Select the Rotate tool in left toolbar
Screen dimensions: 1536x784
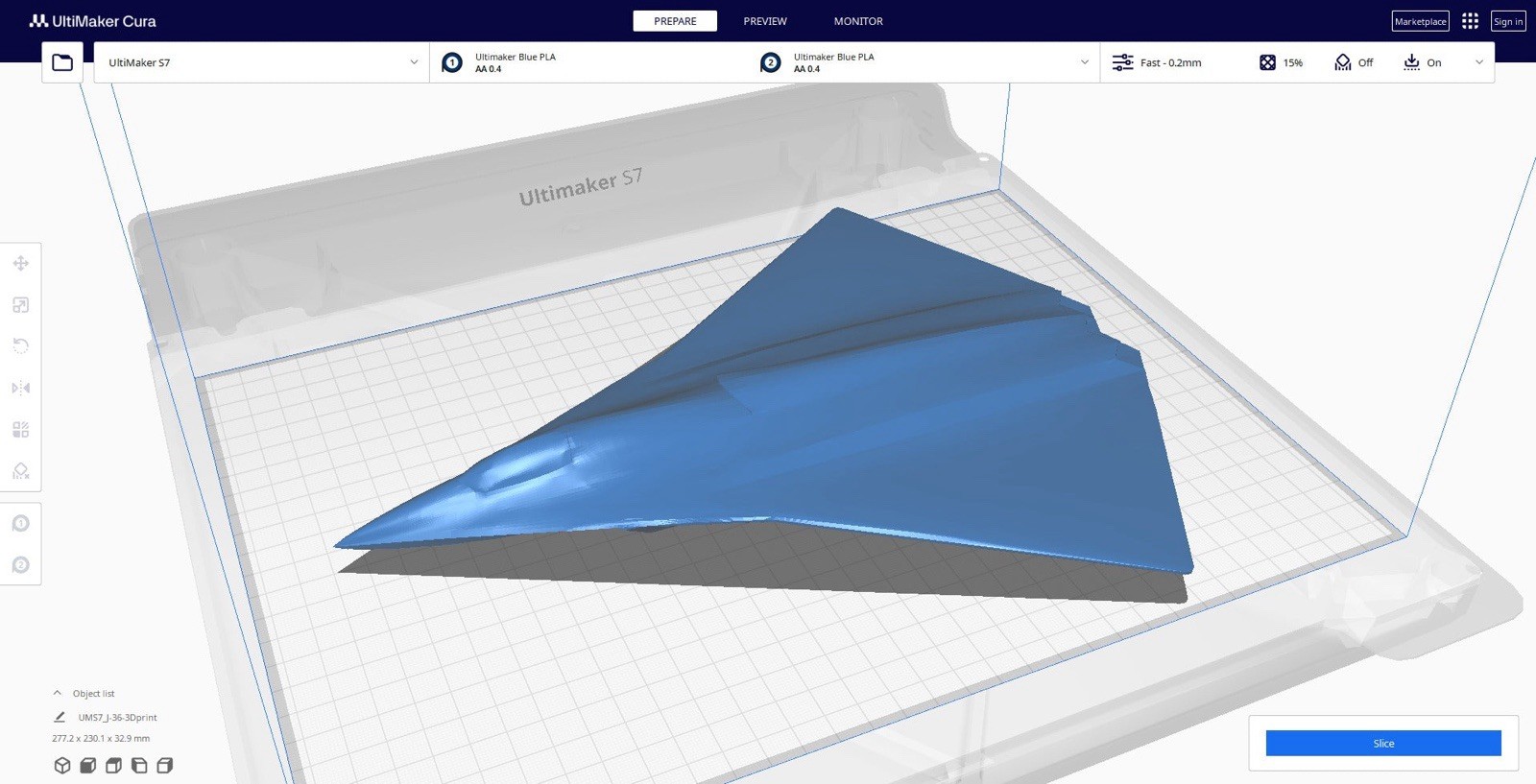(x=21, y=346)
